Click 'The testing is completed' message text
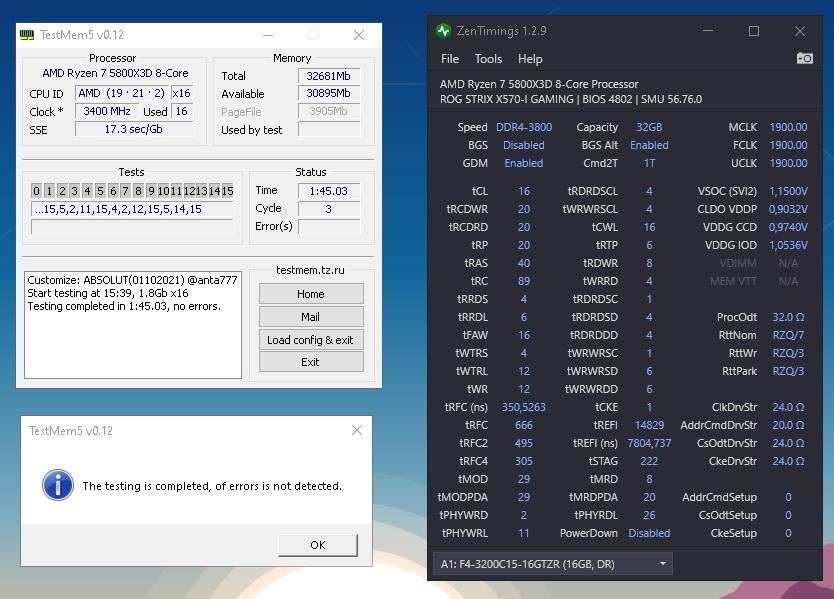Image resolution: width=834 pixels, height=599 pixels. pos(212,486)
